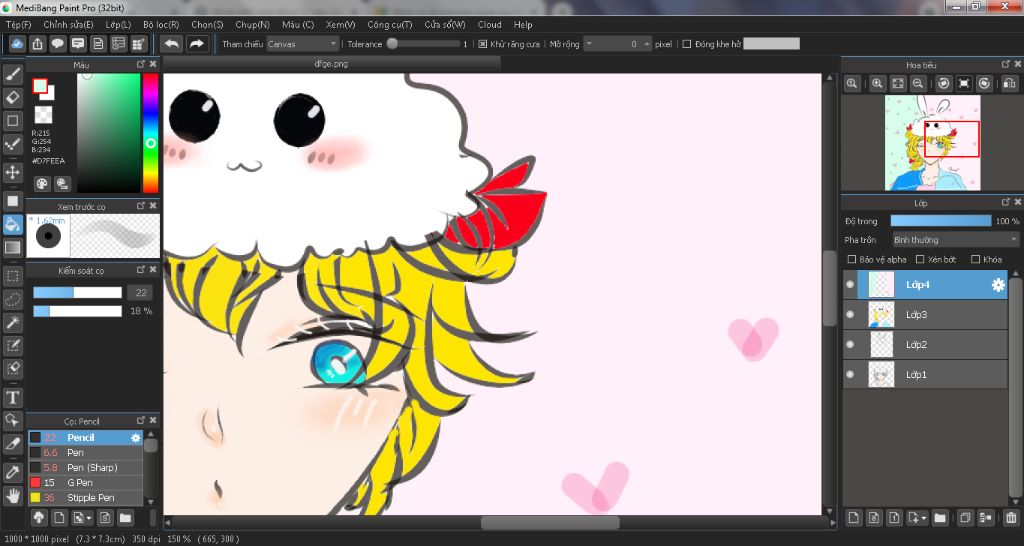The height and width of the screenshot is (546, 1024).
Task: Select the rectangular Selection tool
Action: (13, 276)
